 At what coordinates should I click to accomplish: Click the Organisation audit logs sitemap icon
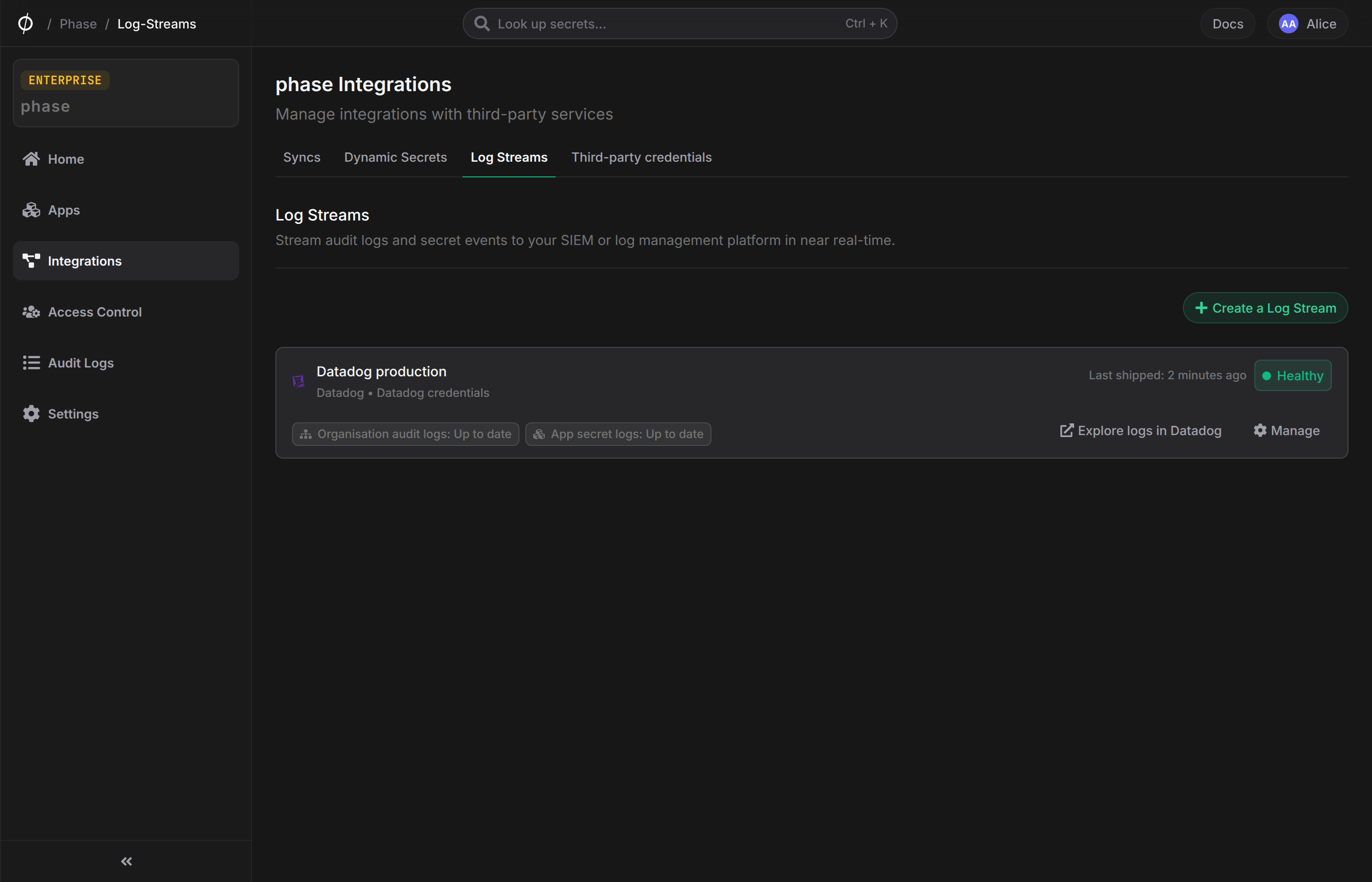(x=306, y=434)
